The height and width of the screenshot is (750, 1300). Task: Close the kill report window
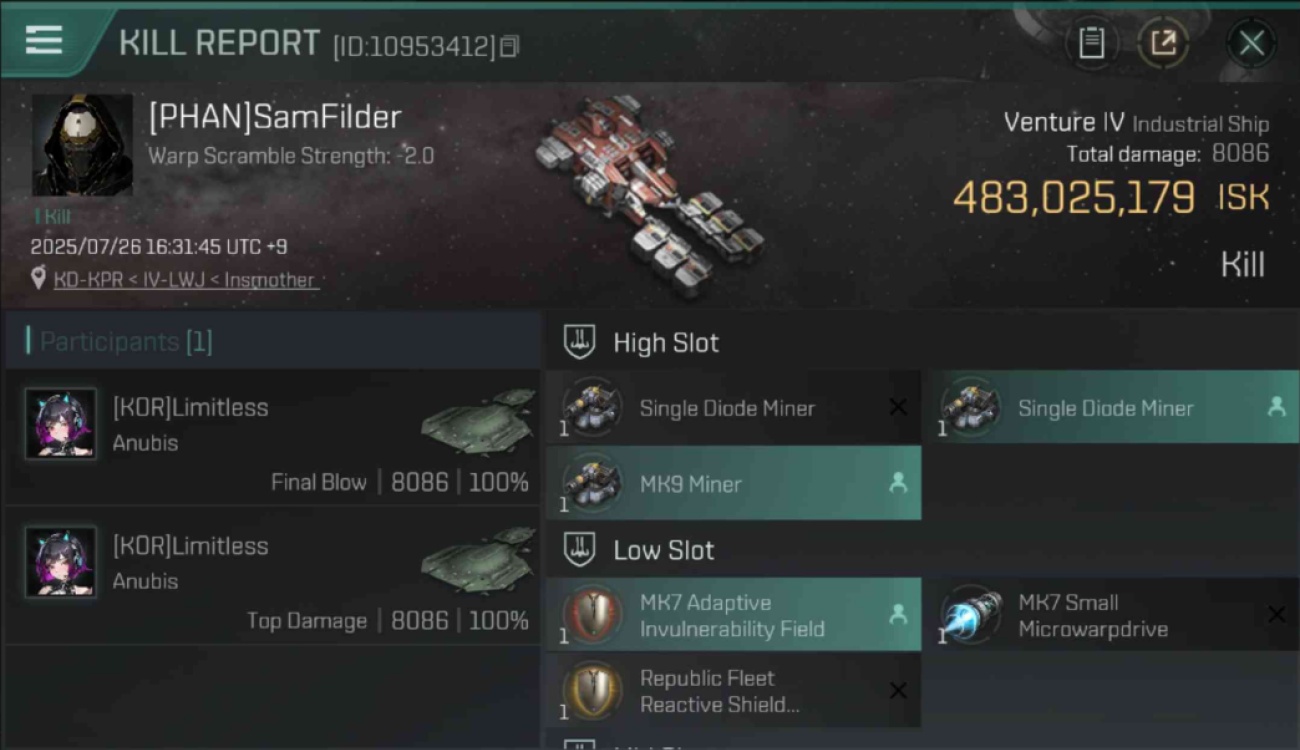(x=1251, y=43)
